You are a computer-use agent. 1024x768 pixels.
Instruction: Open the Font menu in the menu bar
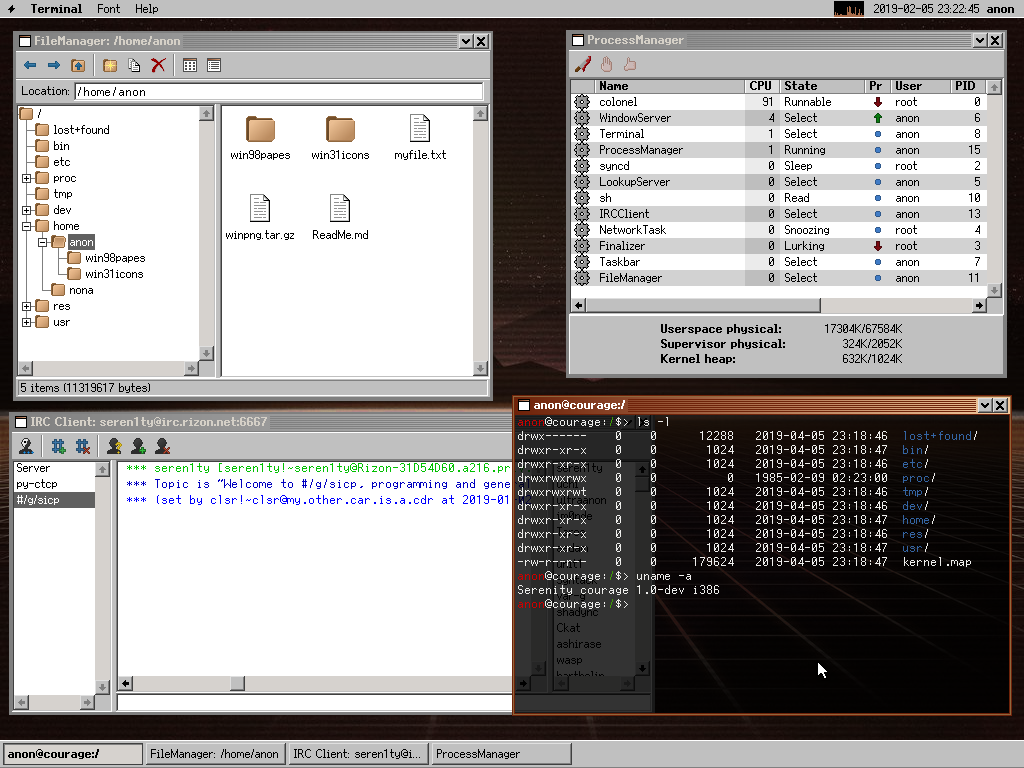tap(109, 9)
